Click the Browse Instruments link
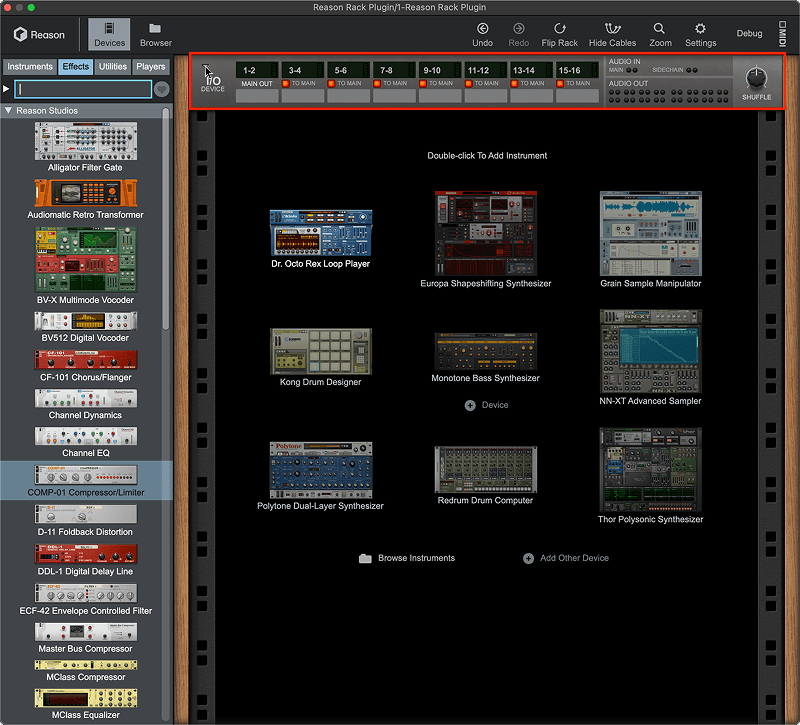Viewport: 800px width, 725px height. click(416, 558)
